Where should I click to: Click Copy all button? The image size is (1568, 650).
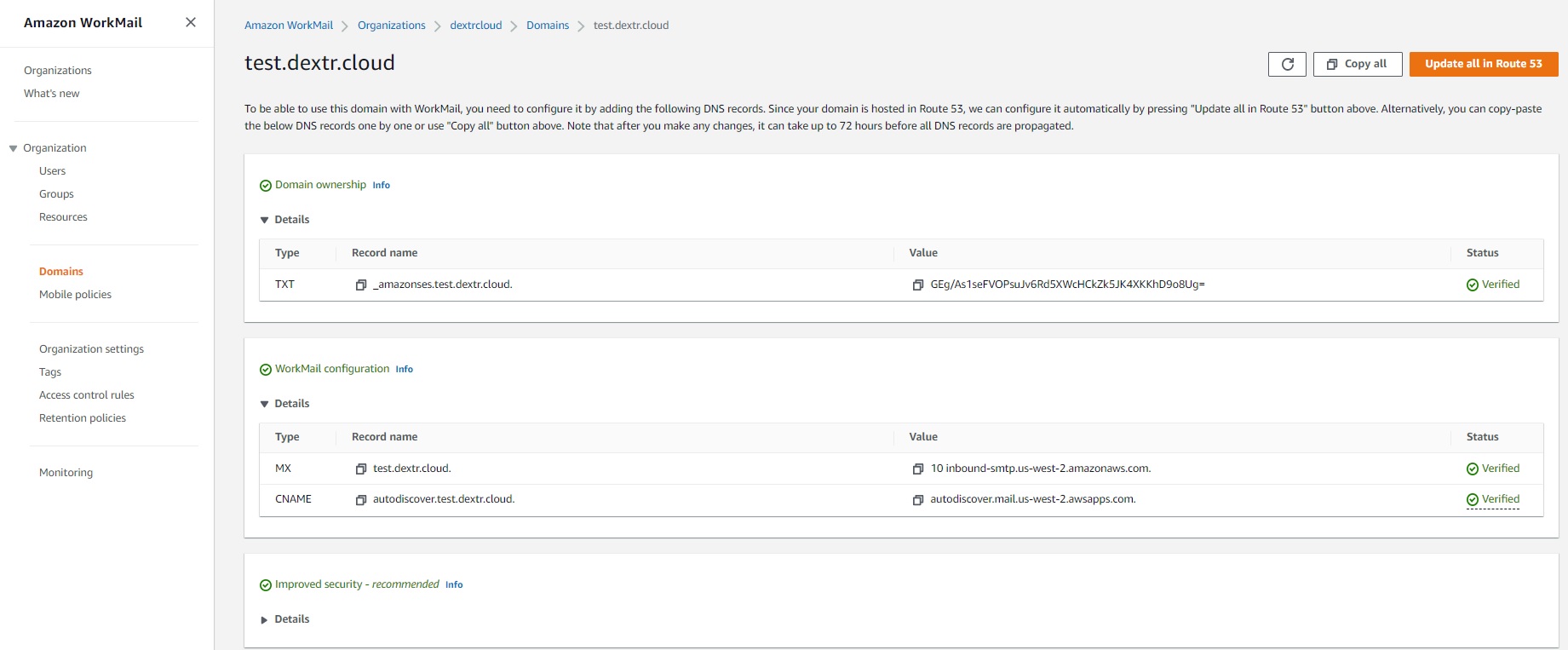pos(1358,64)
